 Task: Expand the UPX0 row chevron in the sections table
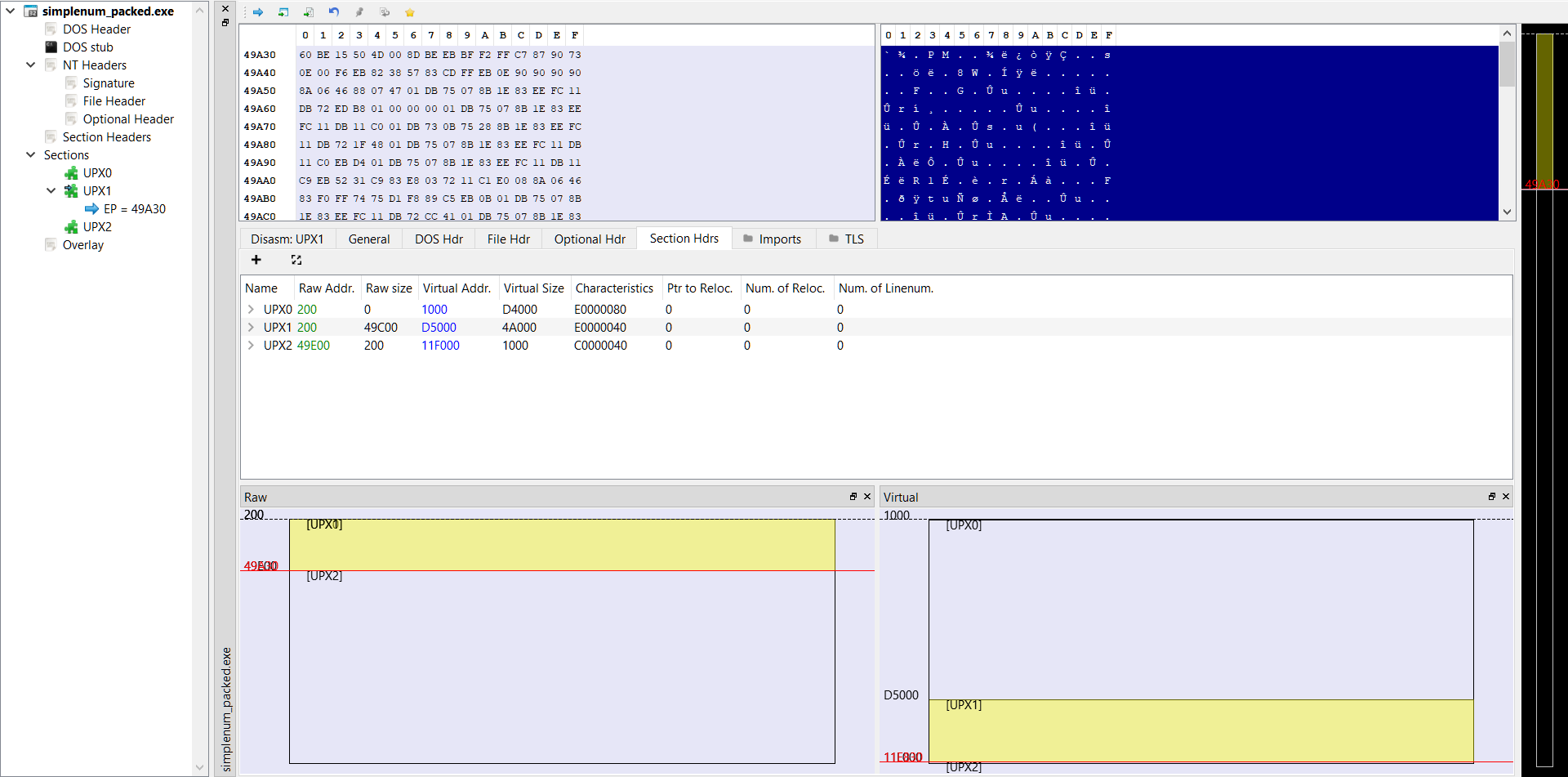pos(250,309)
